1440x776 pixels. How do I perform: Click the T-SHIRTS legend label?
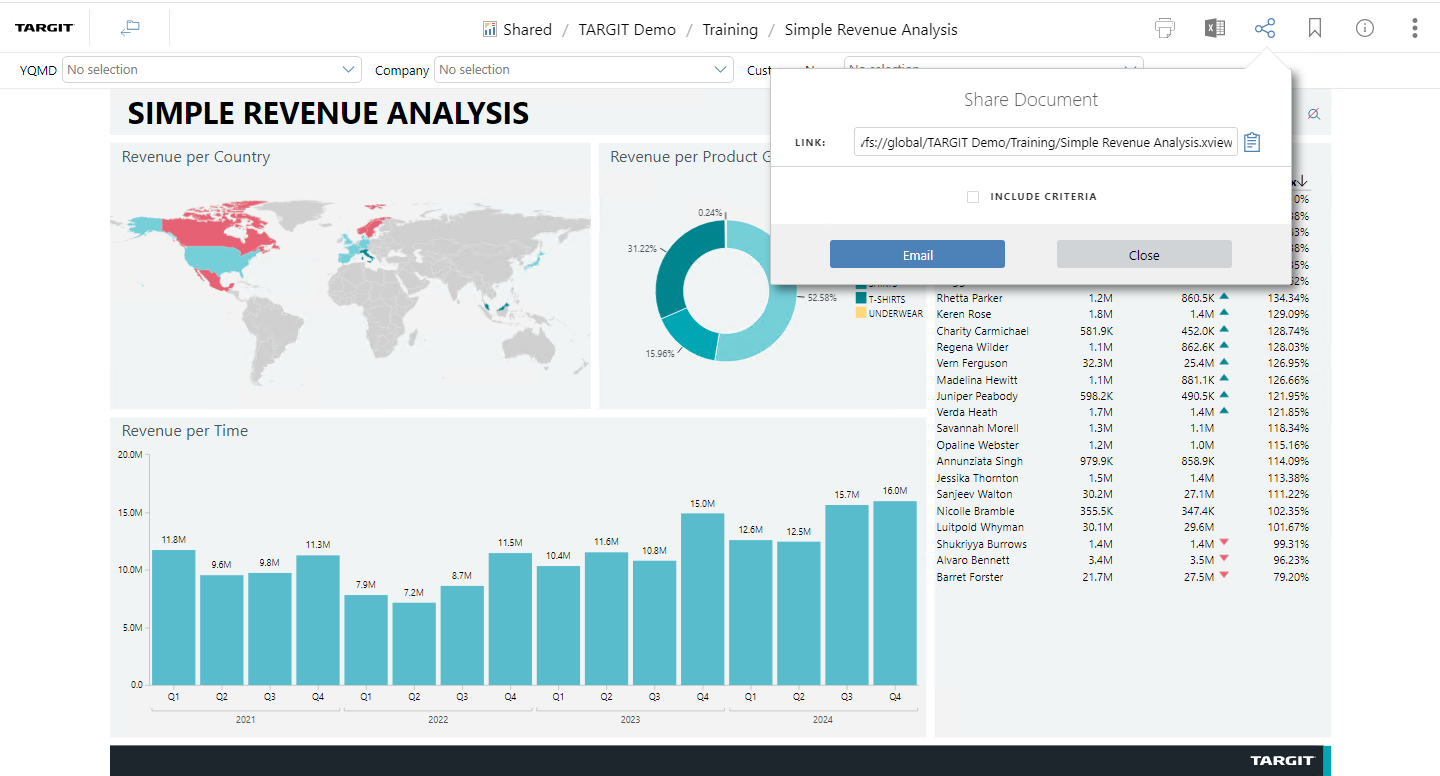pyautogui.click(x=887, y=299)
